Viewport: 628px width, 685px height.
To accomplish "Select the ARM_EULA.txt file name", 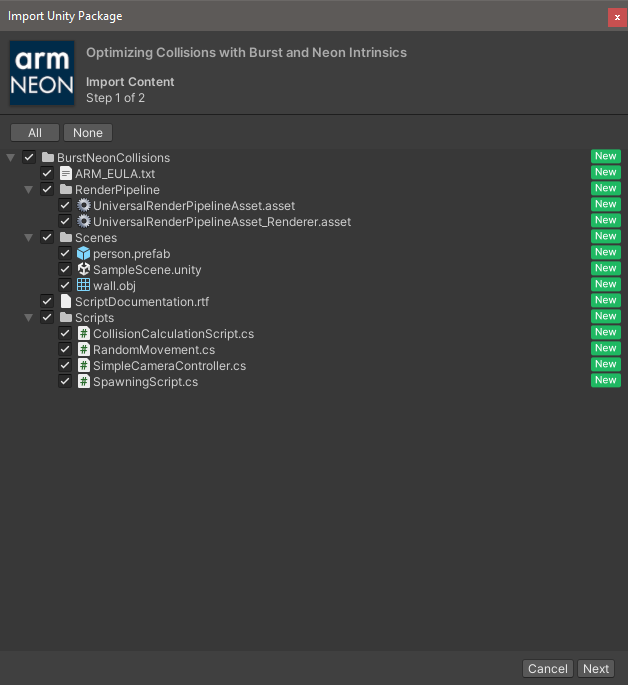I will (x=115, y=174).
